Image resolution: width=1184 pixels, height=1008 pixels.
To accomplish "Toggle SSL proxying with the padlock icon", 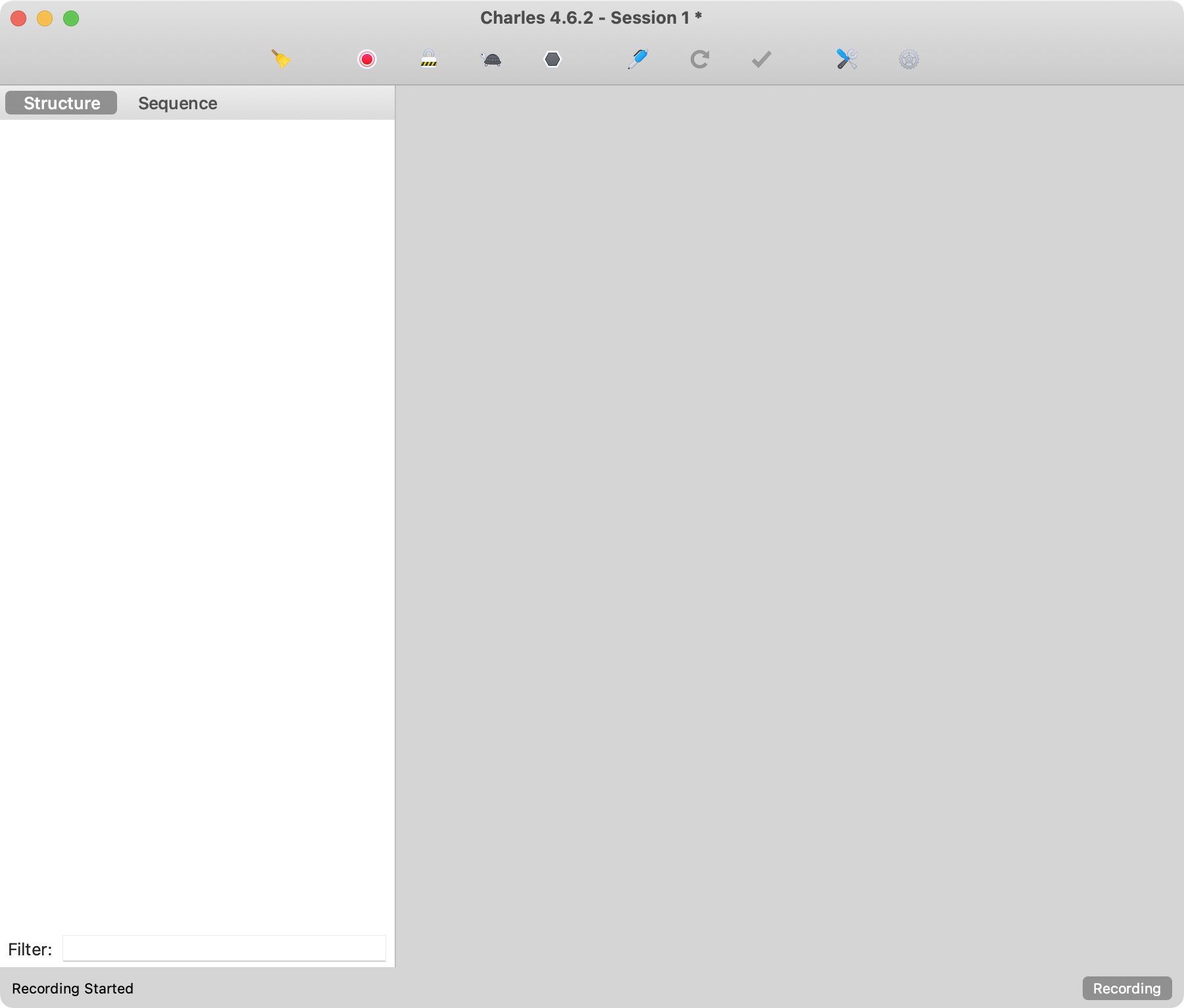I will point(429,59).
